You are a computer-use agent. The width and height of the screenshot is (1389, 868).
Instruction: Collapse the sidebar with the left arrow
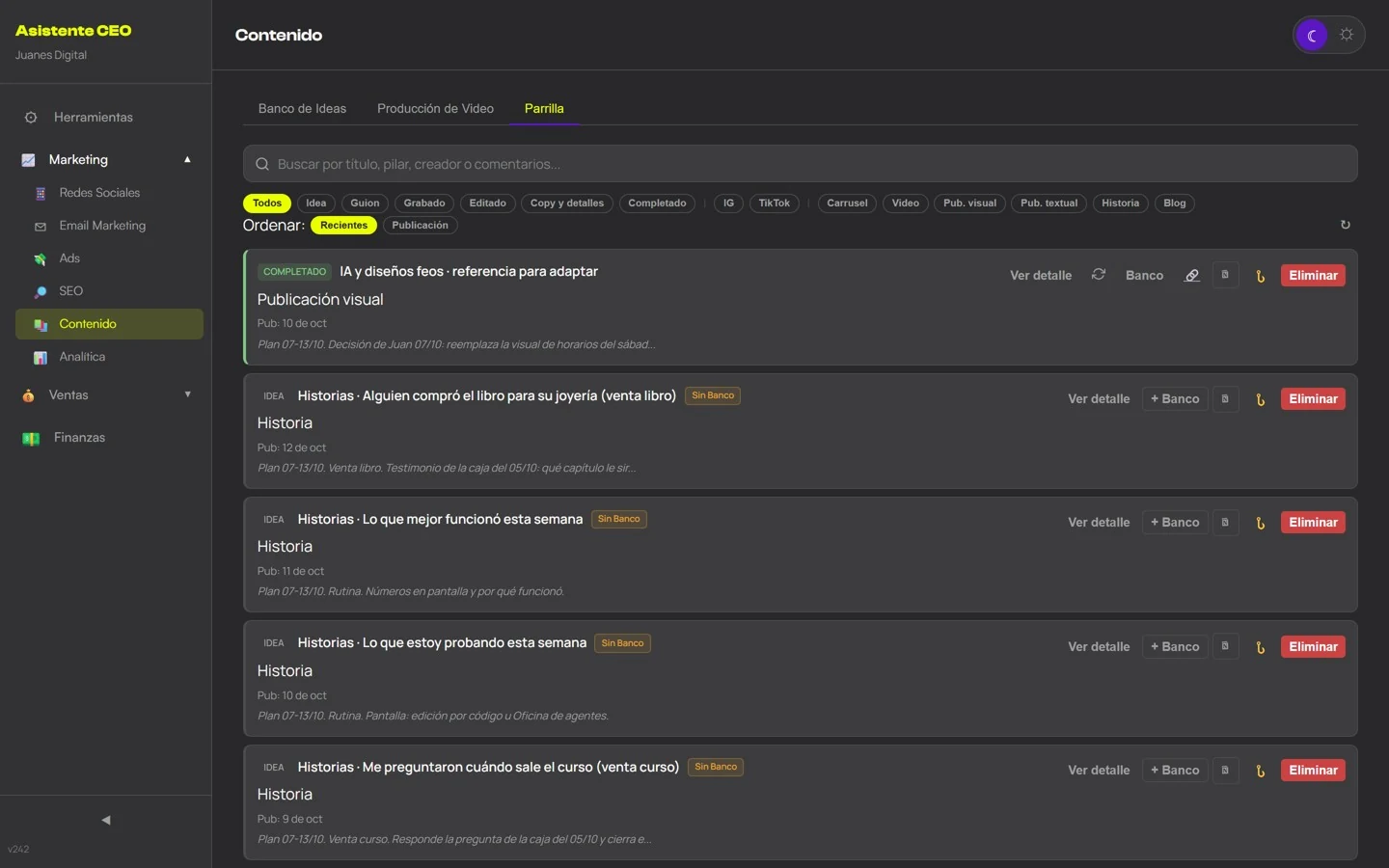(106, 820)
